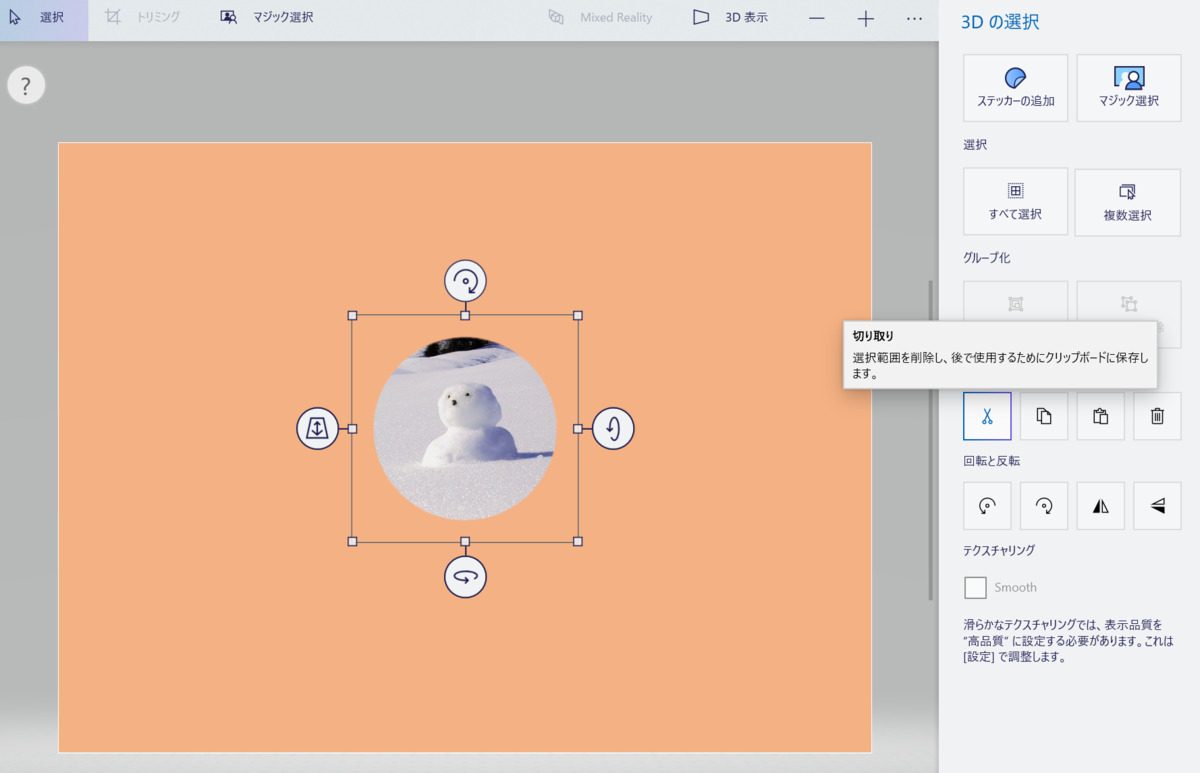Switch to Mixed Reality view
Screen dimensions: 1200x773
tap(601, 17)
